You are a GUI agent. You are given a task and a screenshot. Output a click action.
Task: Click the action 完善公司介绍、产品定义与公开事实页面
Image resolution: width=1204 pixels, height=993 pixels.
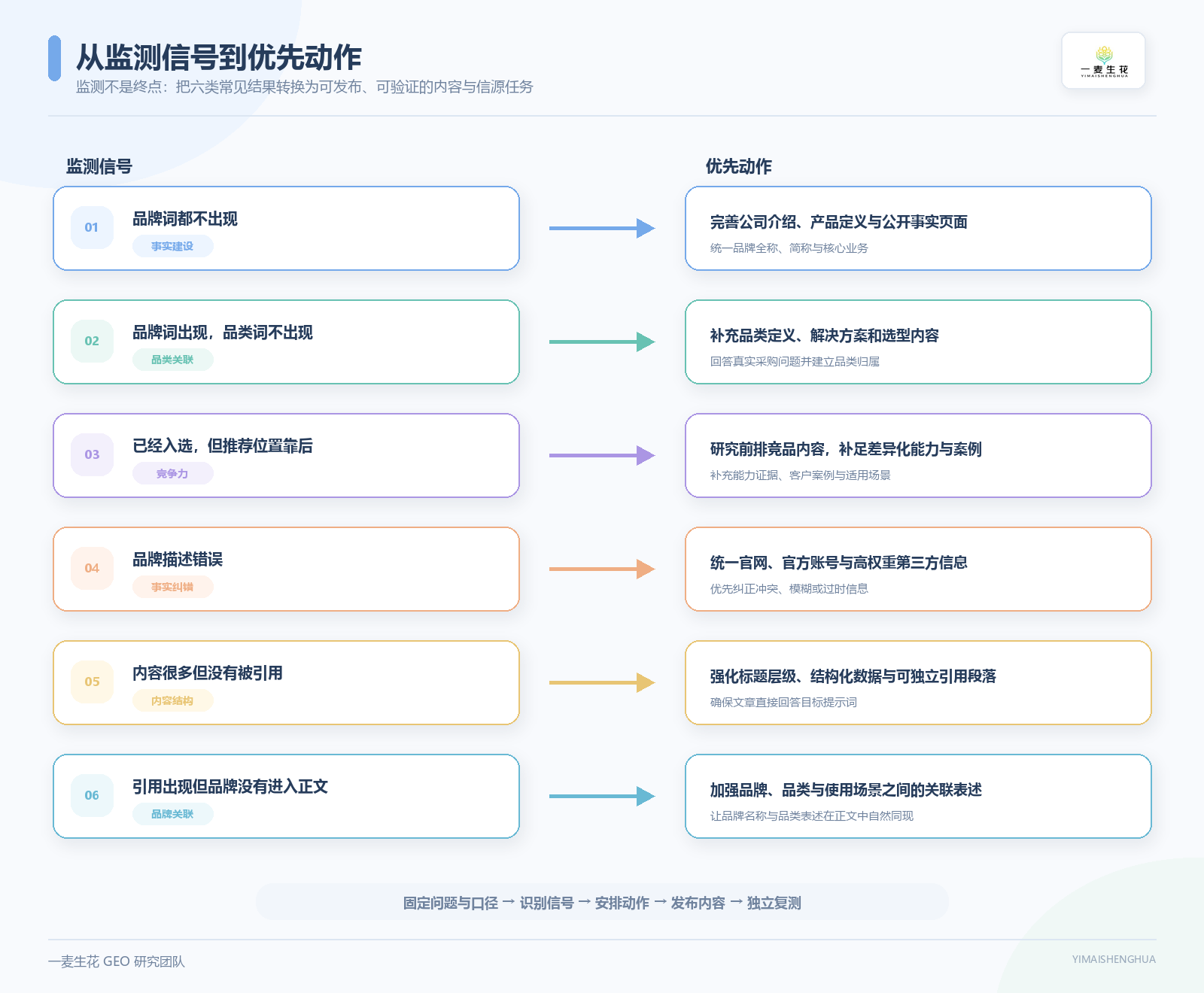click(x=839, y=222)
